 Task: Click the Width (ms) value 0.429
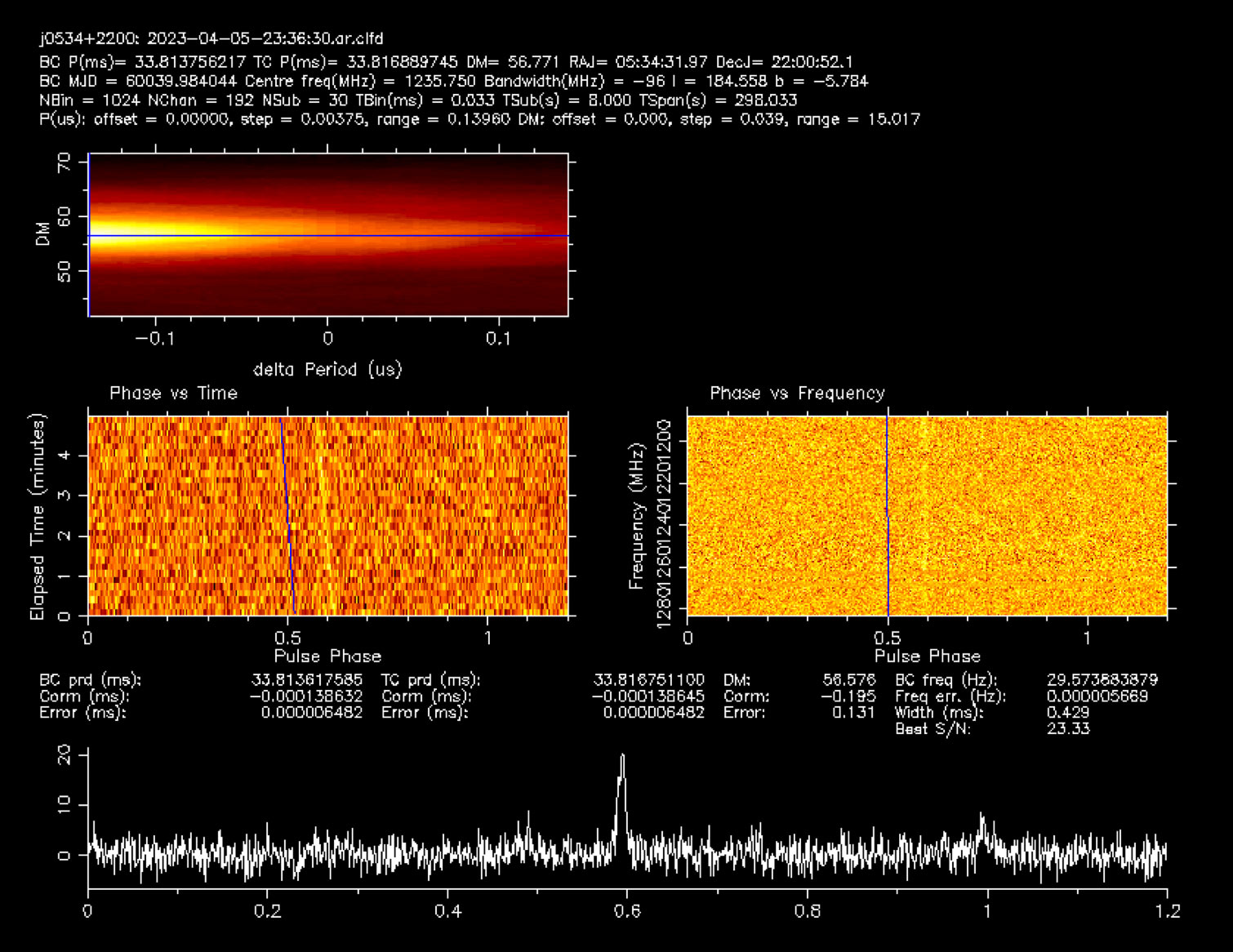1068,712
